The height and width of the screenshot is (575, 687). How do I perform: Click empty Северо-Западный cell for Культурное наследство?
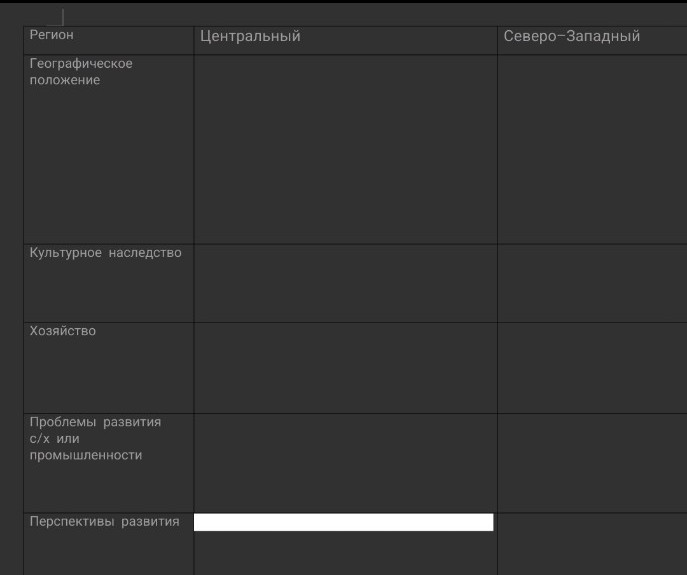pos(592,284)
